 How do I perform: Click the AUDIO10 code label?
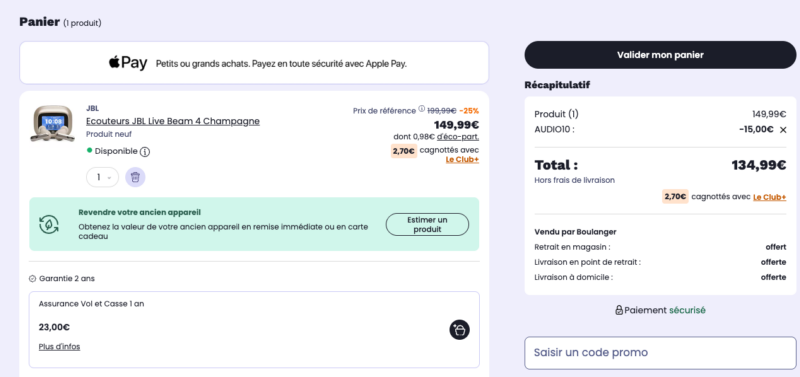(554, 130)
